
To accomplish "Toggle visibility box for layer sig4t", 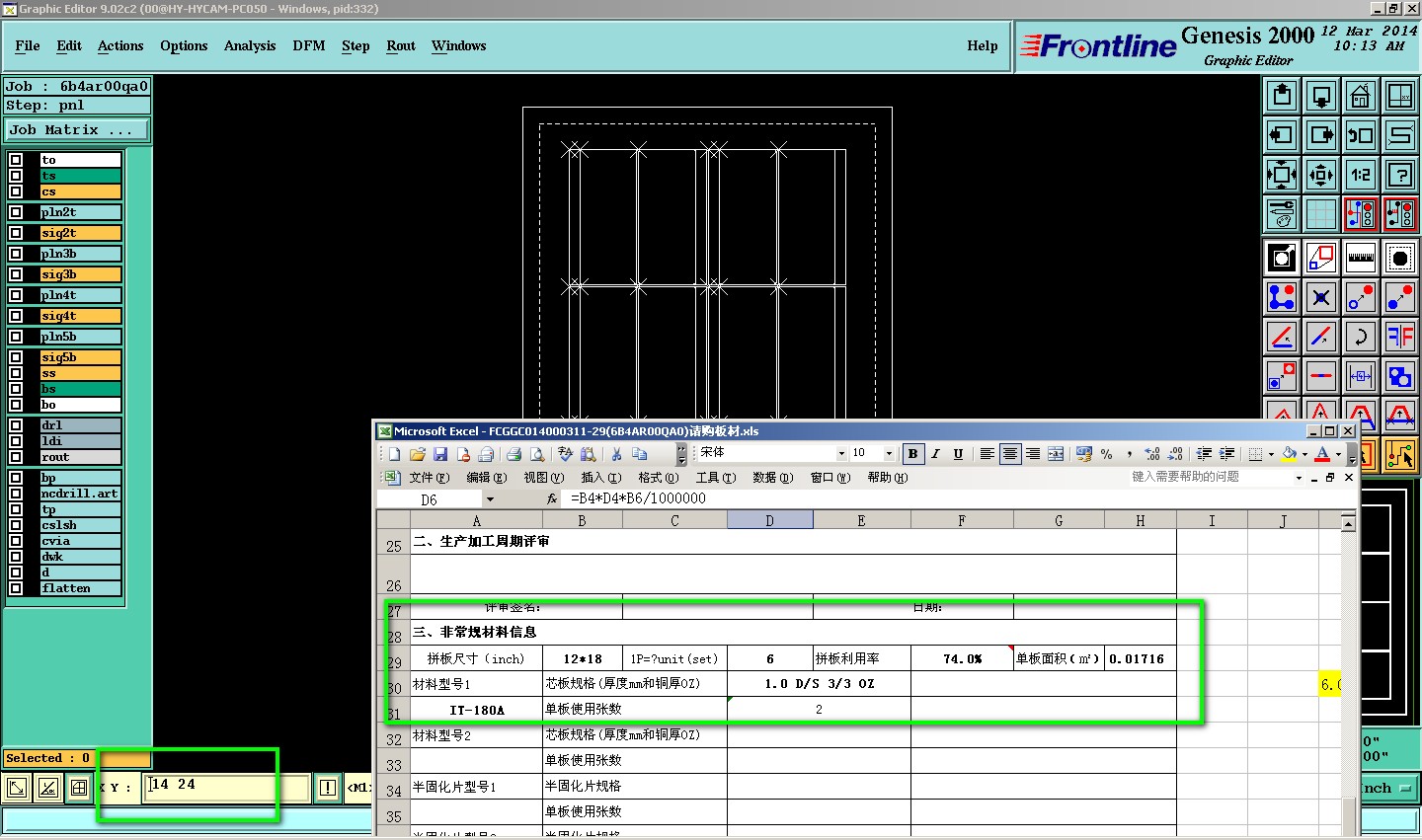I will [16, 316].
